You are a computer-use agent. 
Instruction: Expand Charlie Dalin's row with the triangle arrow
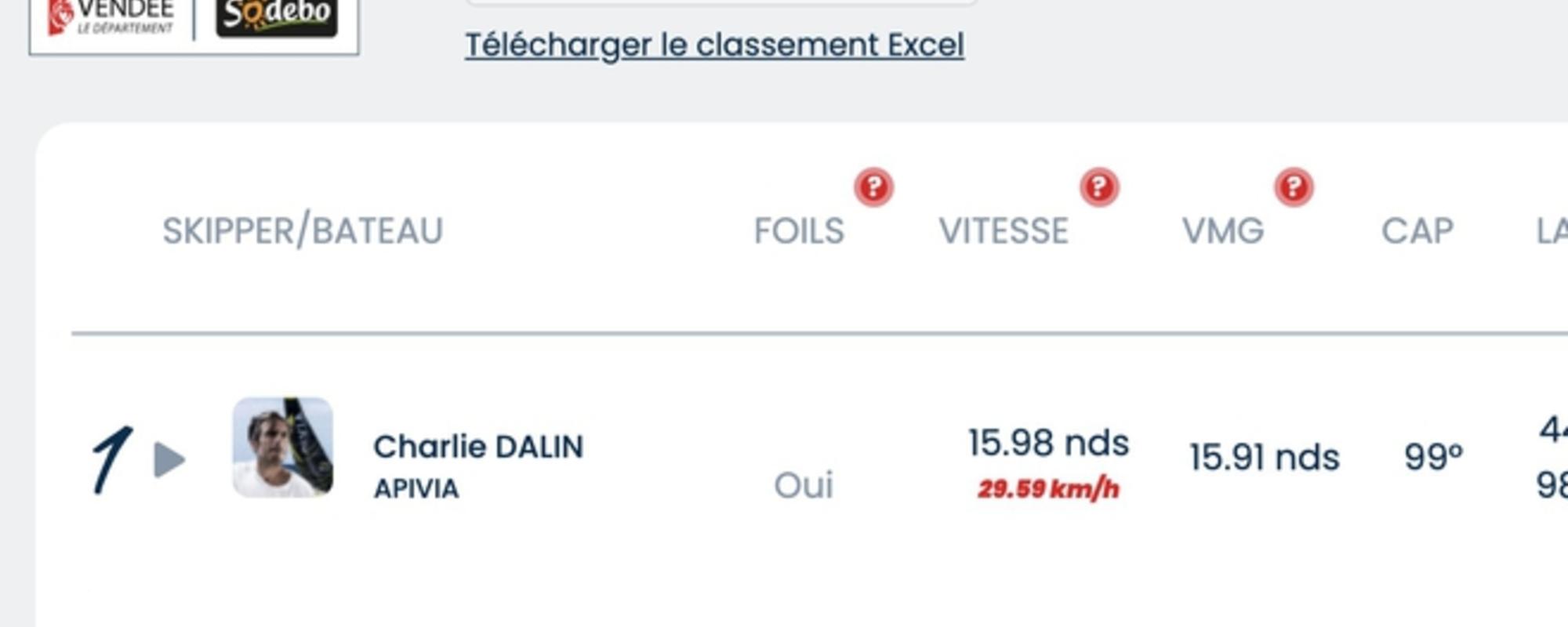pyautogui.click(x=169, y=459)
